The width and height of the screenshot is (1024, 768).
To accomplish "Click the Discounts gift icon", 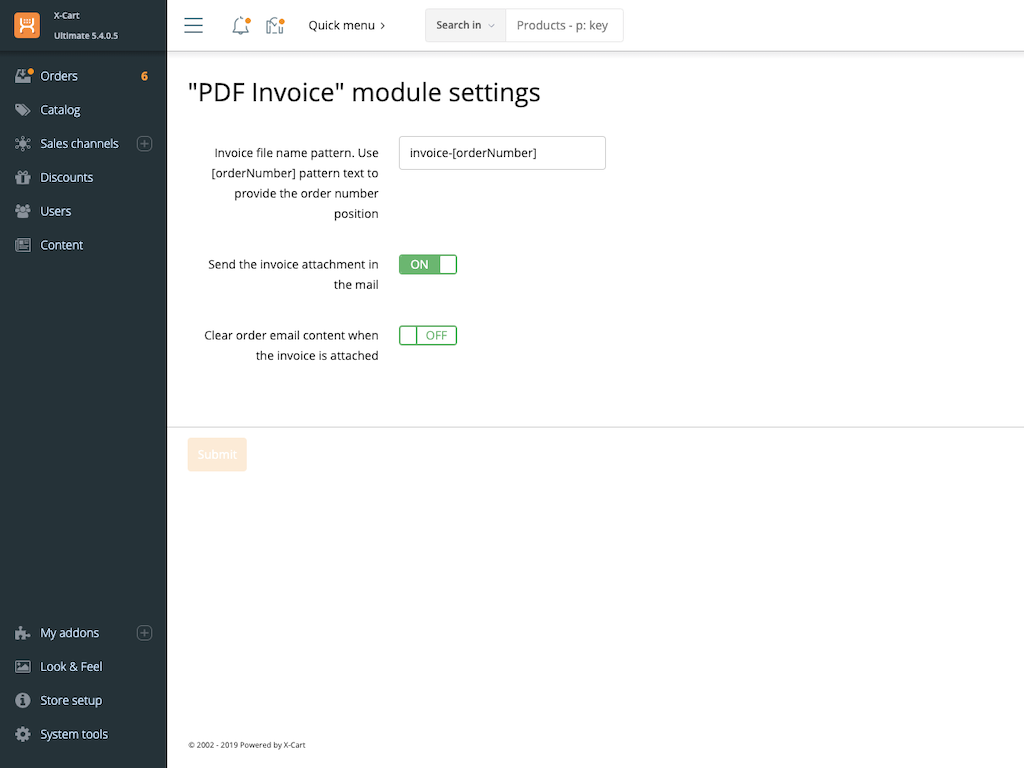I will pos(22,178).
